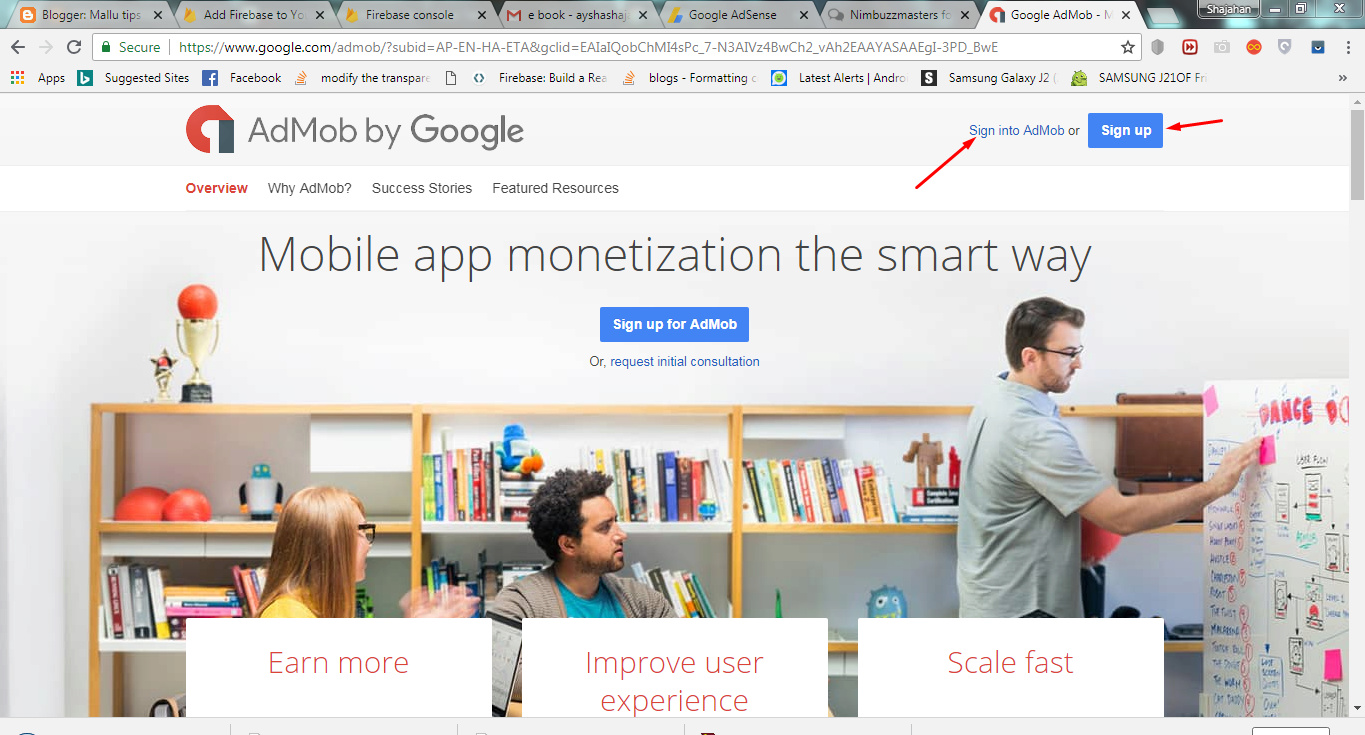Open the Shajahan profile button

click(x=1228, y=8)
